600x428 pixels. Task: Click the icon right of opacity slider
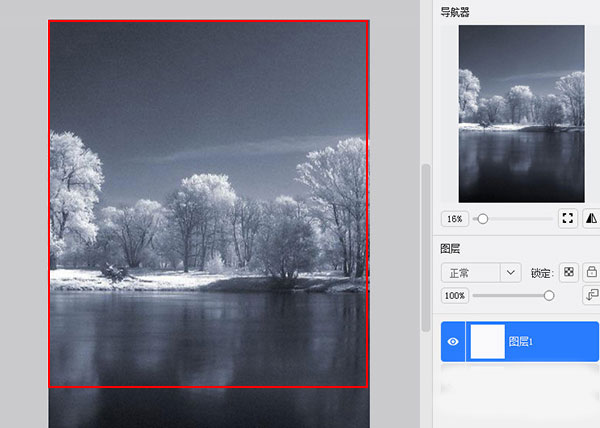coord(591,295)
